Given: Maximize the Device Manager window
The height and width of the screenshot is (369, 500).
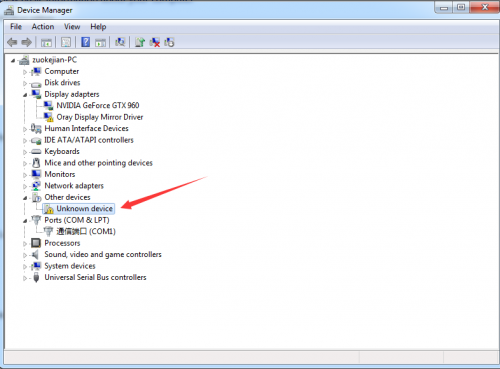Looking at the screenshot, I should pos(461,7).
